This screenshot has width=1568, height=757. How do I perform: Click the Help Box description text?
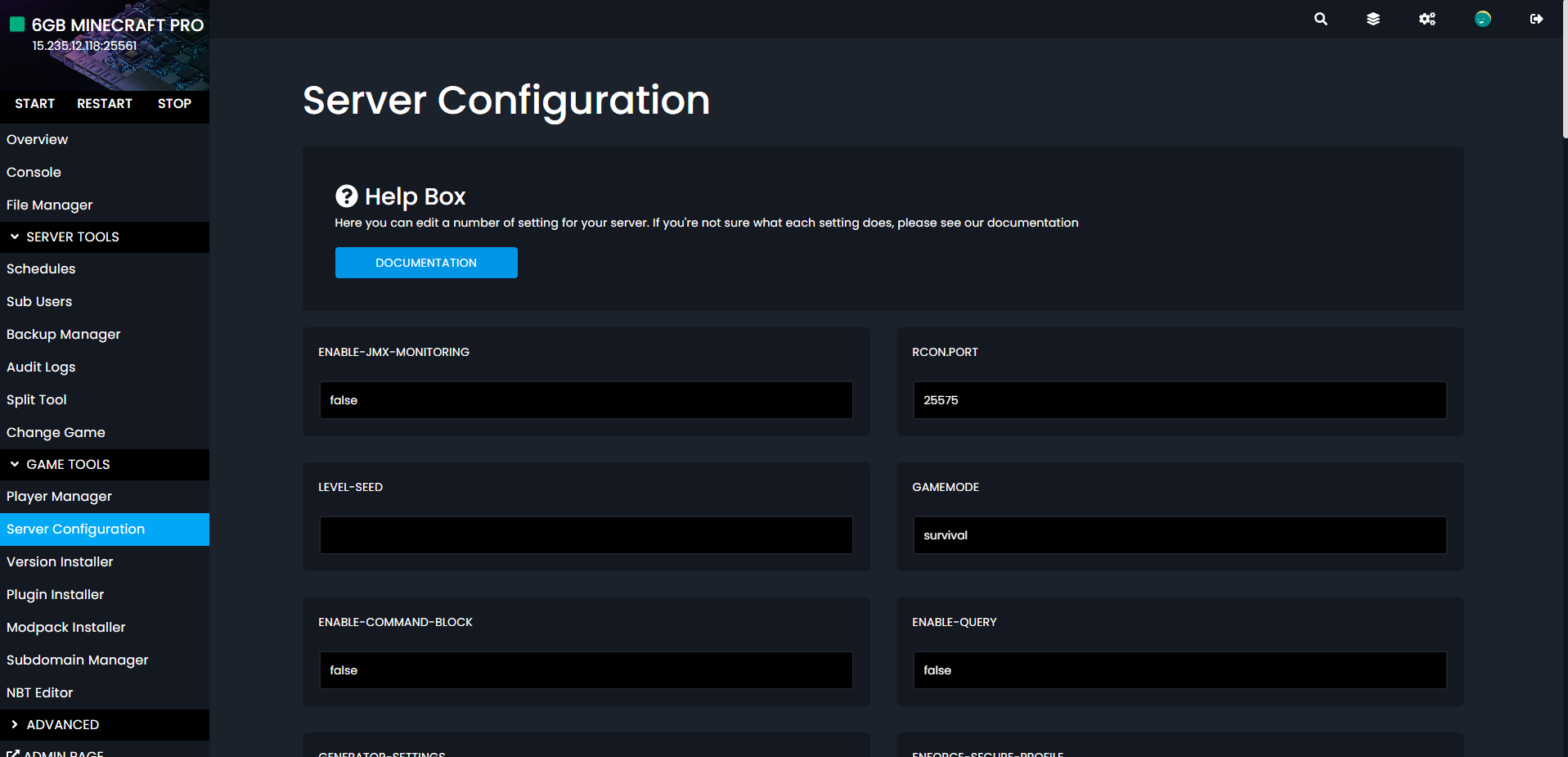(707, 223)
